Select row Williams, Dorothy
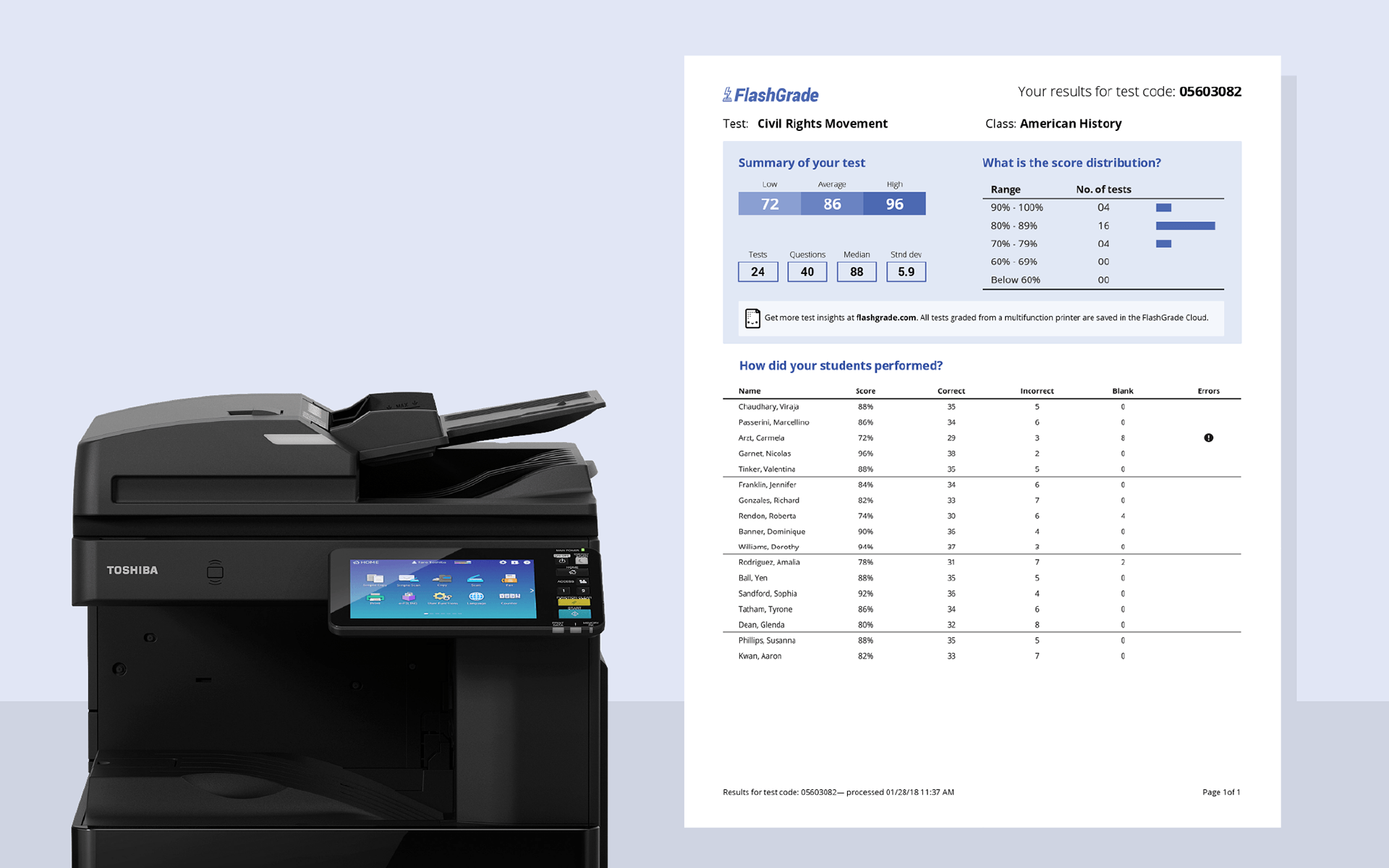Image resolution: width=1389 pixels, height=868 pixels. (x=982, y=547)
